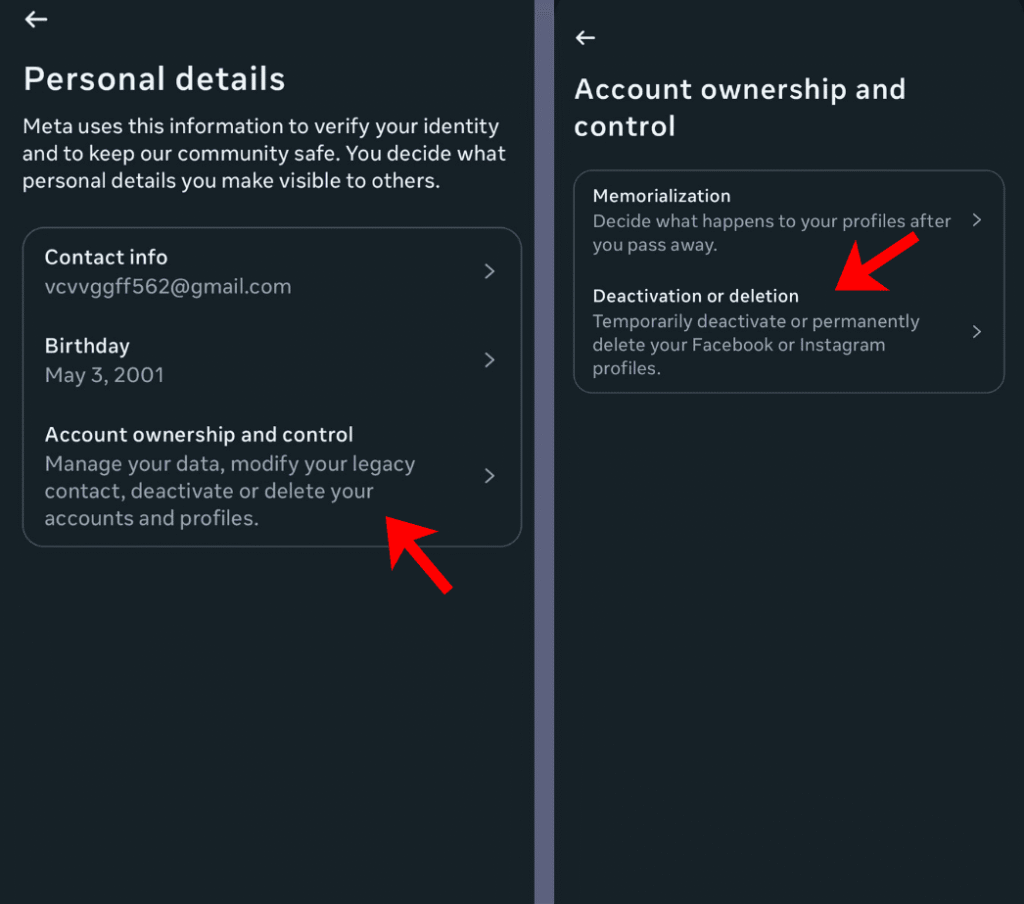Screen dimensions: 1024x904
Task: Click the red arrow pointing at Deactivation or deletion
Action: (x=876, y=262)
